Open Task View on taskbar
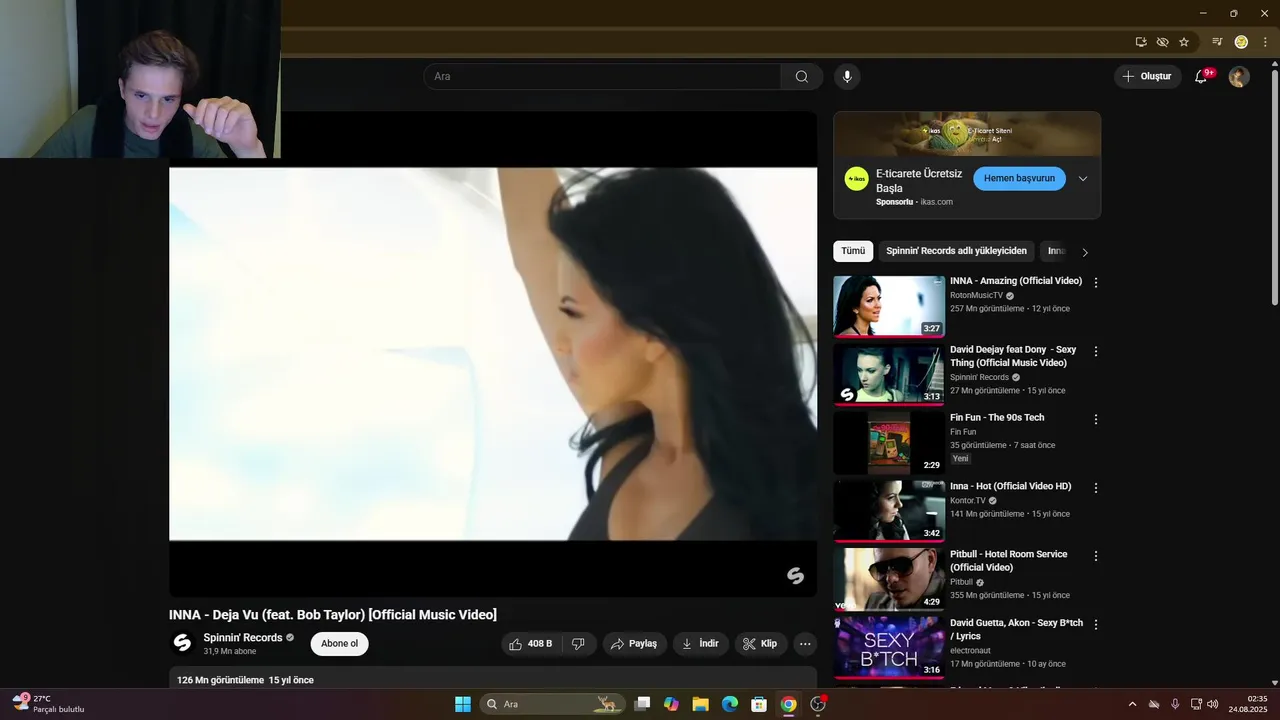Screen dimensions: 1280x720 click(x=643, y=704)
